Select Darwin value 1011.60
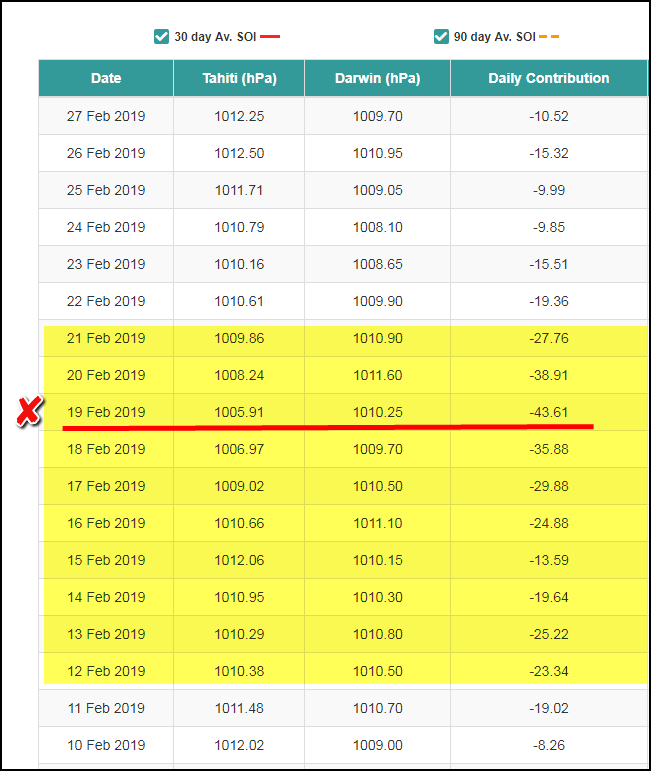 pyautogui.click(x=378, y=375)
